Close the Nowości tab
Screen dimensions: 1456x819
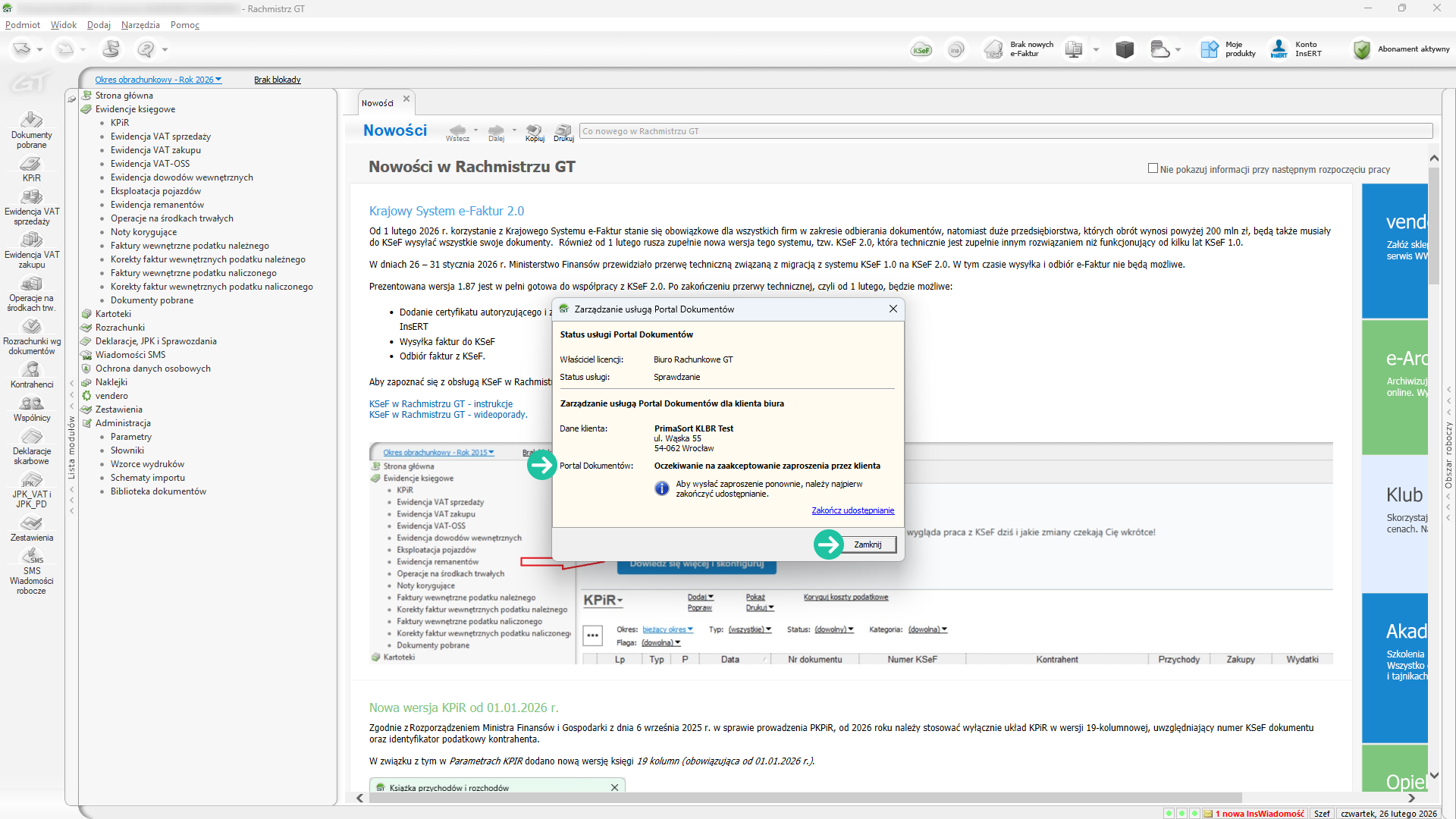[406, 99]
